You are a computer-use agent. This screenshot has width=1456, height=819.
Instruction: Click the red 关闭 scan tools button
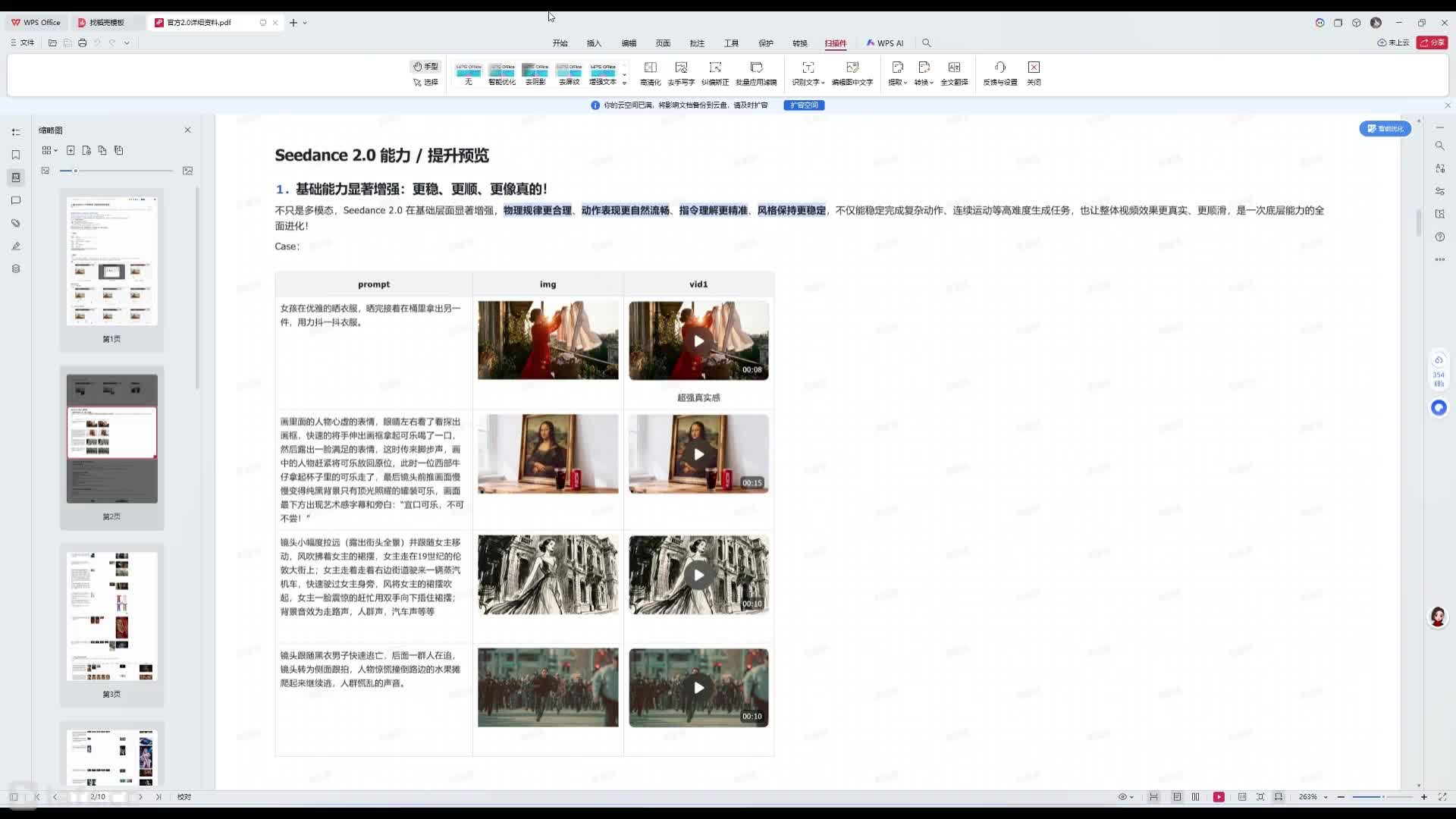pos(1034,74)
